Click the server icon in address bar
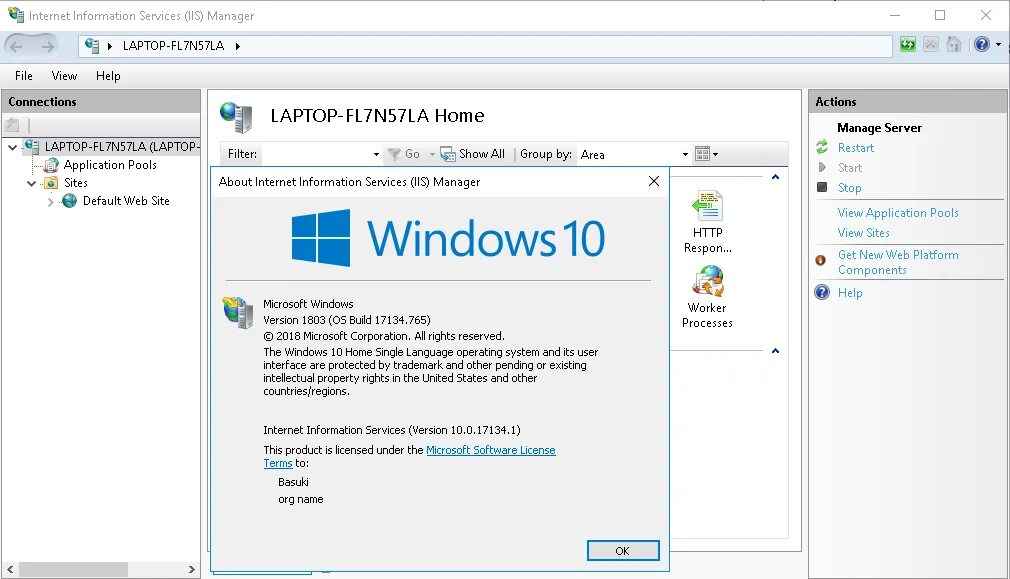 point(92,46)
